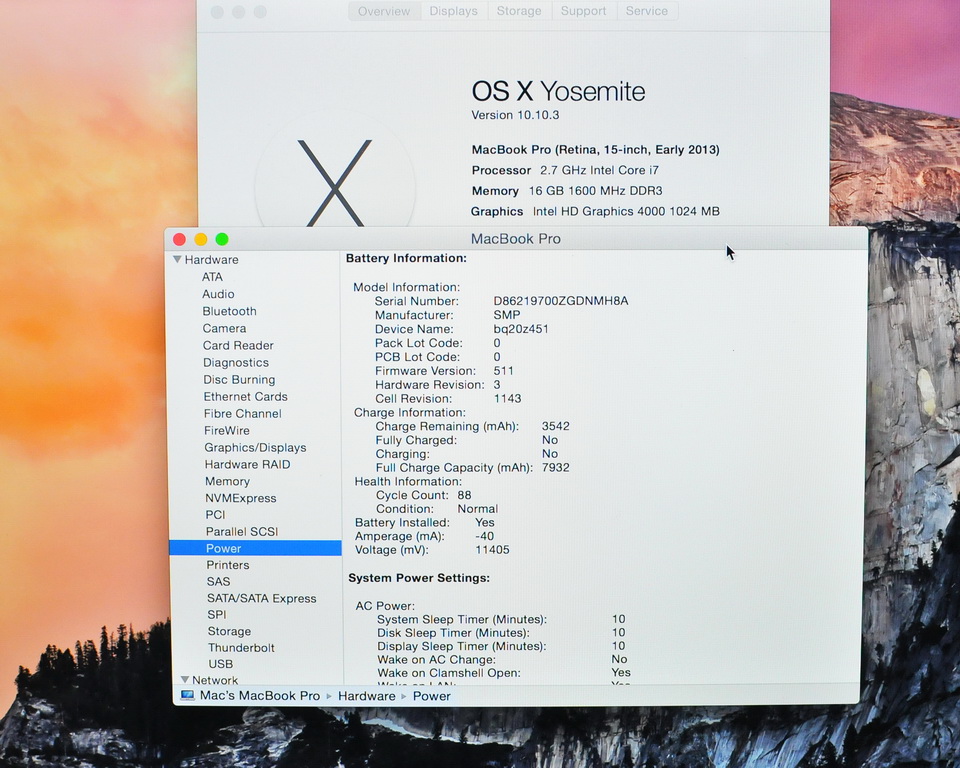Click Cycle Count value 88
960x768 pixels.
pyautogui.click(x=464, y=495)
